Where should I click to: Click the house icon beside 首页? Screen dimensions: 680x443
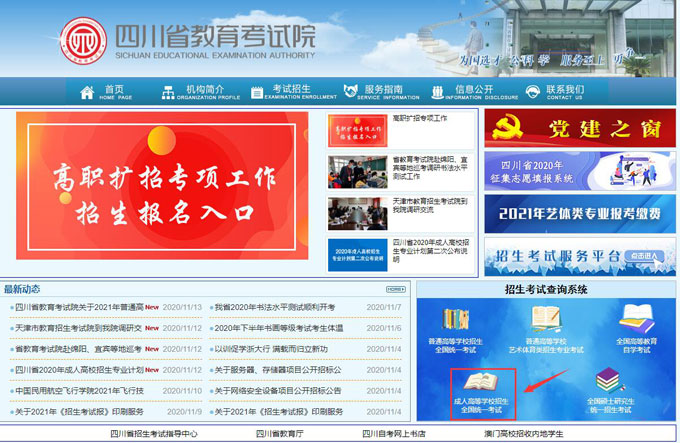coord(87,92)
